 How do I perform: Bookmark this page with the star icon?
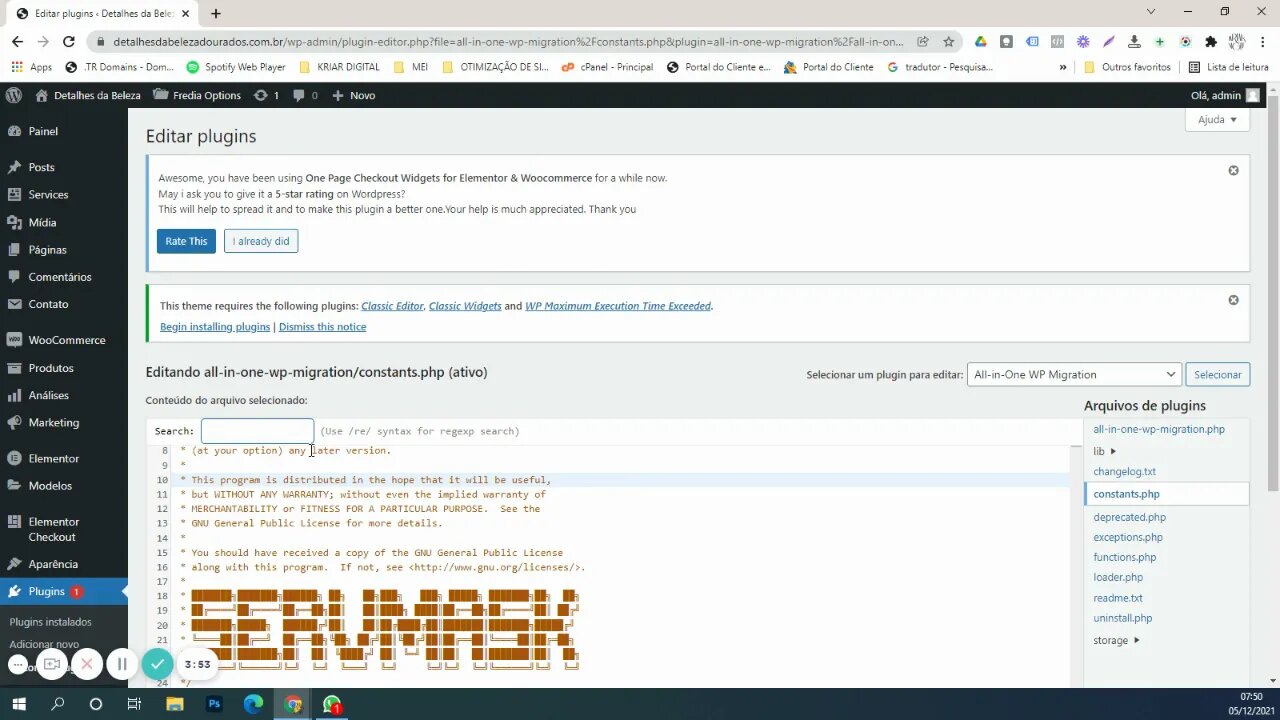tap(949, 42)
